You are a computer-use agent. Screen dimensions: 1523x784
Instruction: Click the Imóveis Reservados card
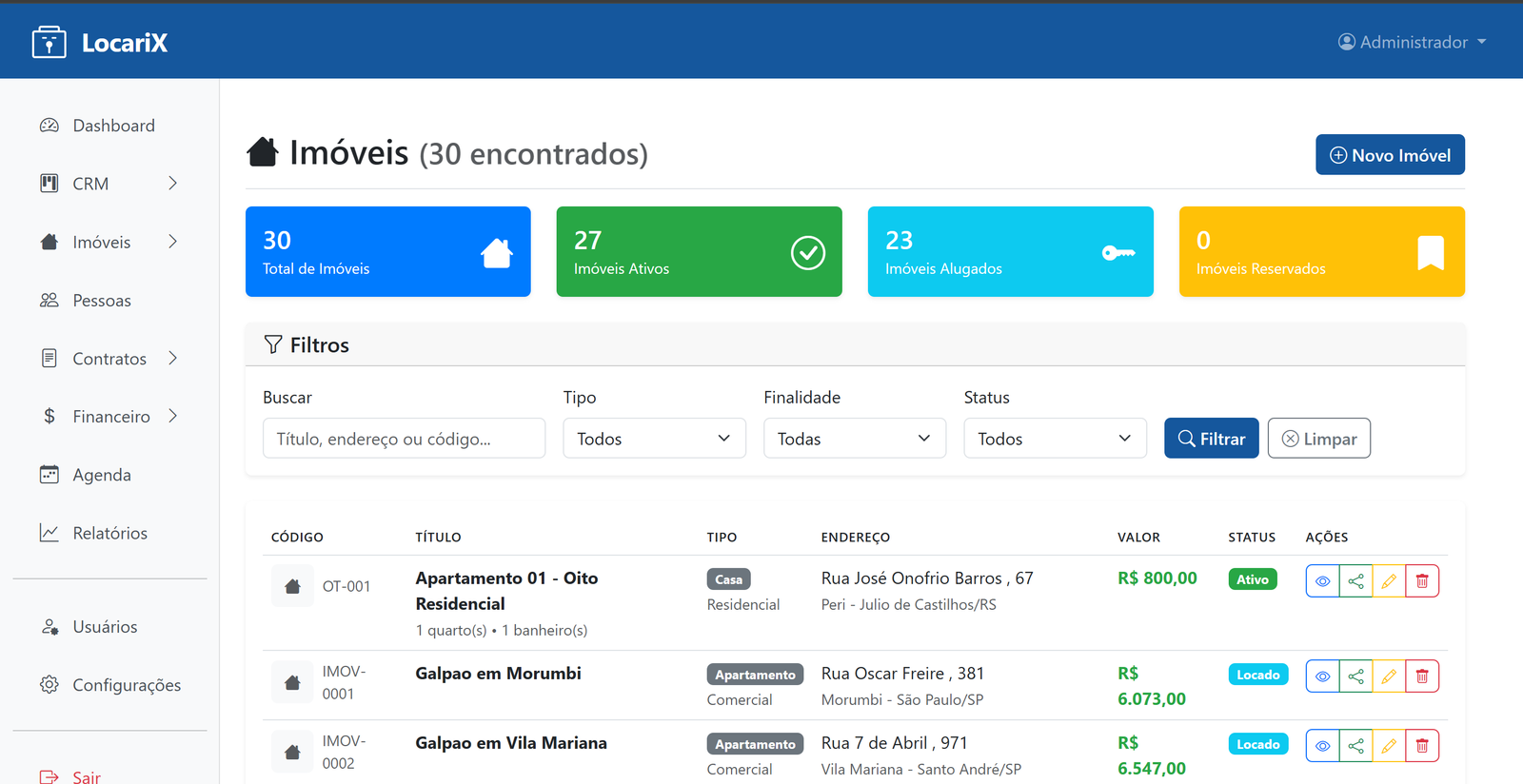click(x=1321, y=251)
